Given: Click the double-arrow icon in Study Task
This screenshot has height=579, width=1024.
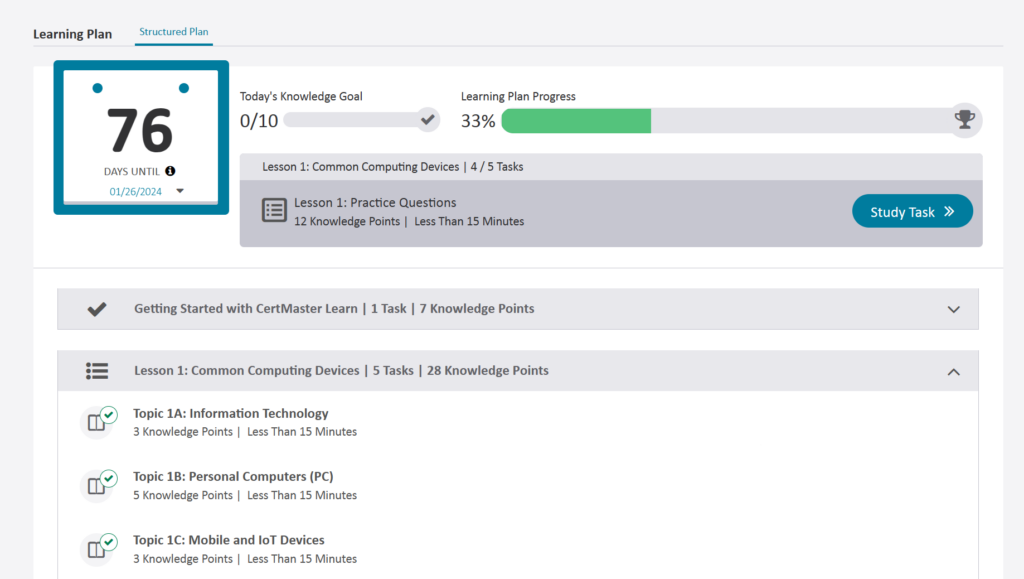Looking at the screenshot, I should tap(949, 211).
